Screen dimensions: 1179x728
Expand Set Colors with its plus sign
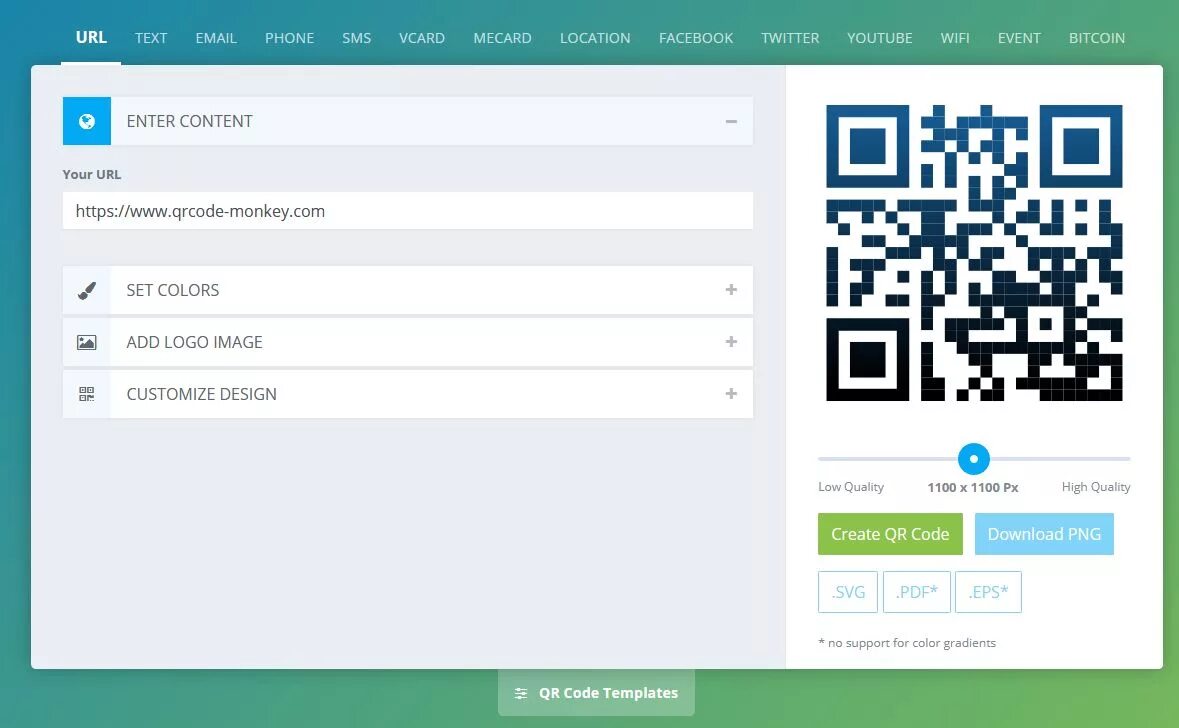tap(731, 290)
